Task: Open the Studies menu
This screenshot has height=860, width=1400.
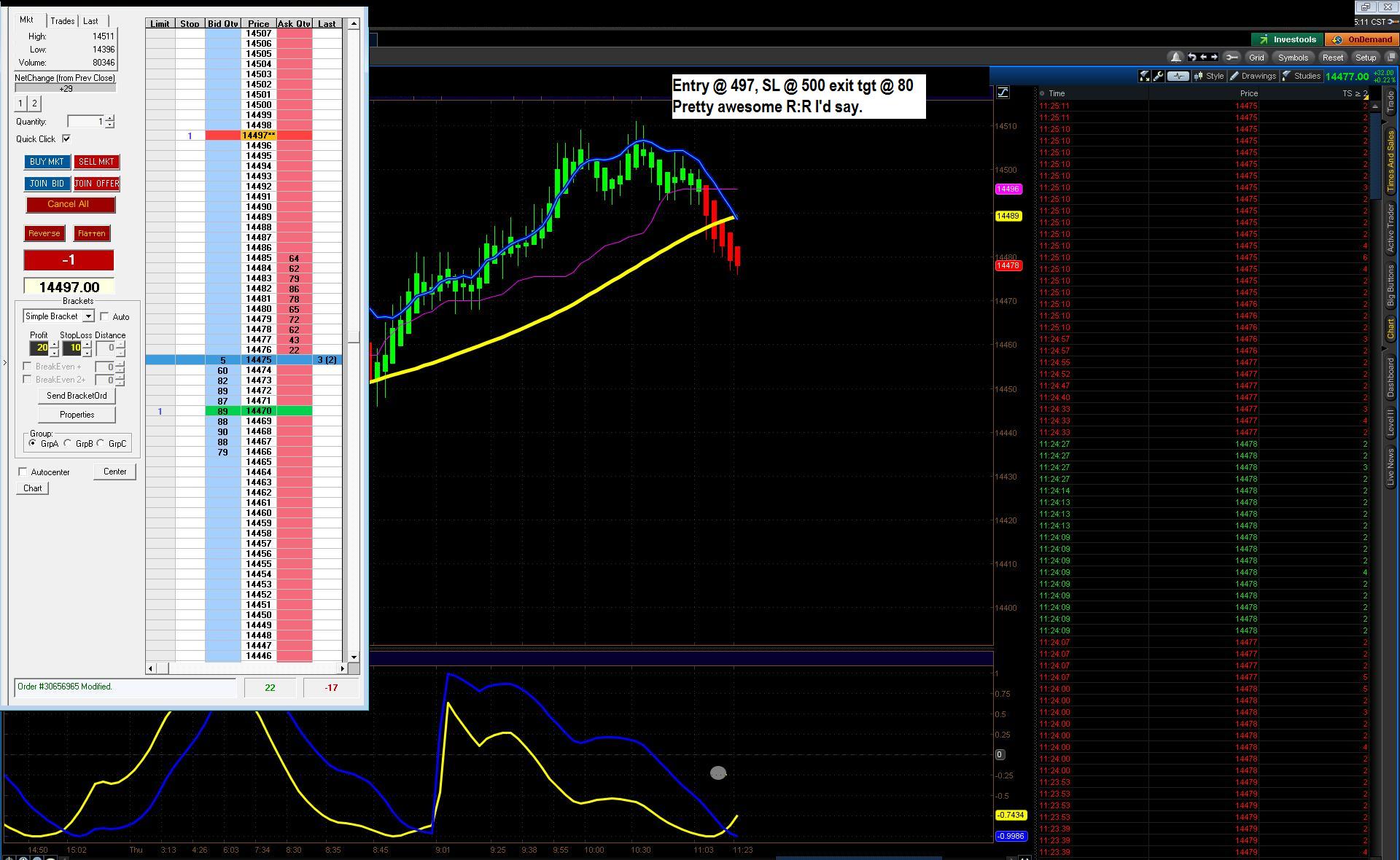Action: pyautogui.click(x=1301, y=76)
